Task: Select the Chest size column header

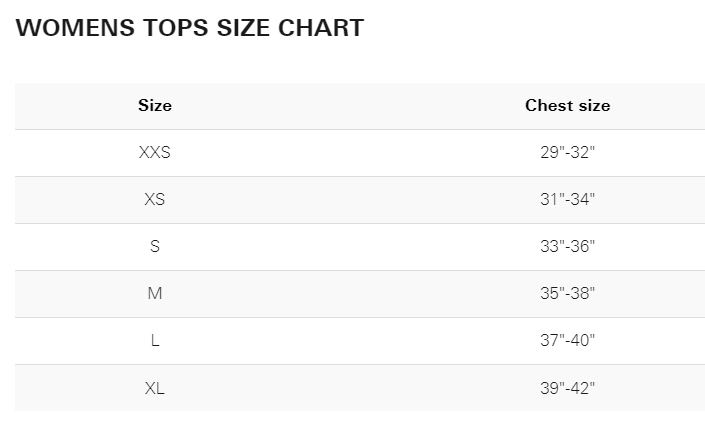Action: coord(567,105)
